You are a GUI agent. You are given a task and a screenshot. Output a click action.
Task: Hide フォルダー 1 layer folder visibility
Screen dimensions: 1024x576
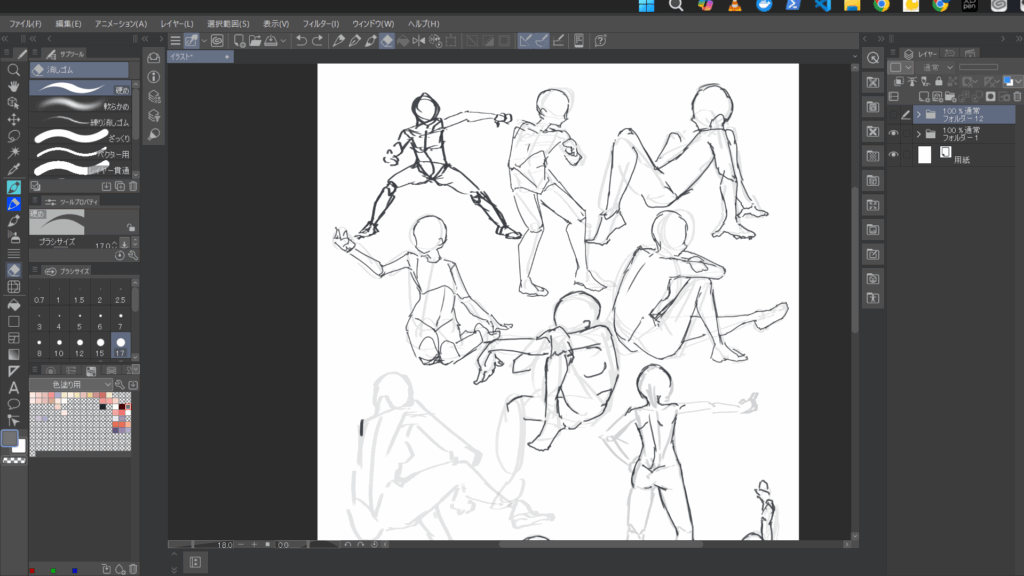[894, 133]
